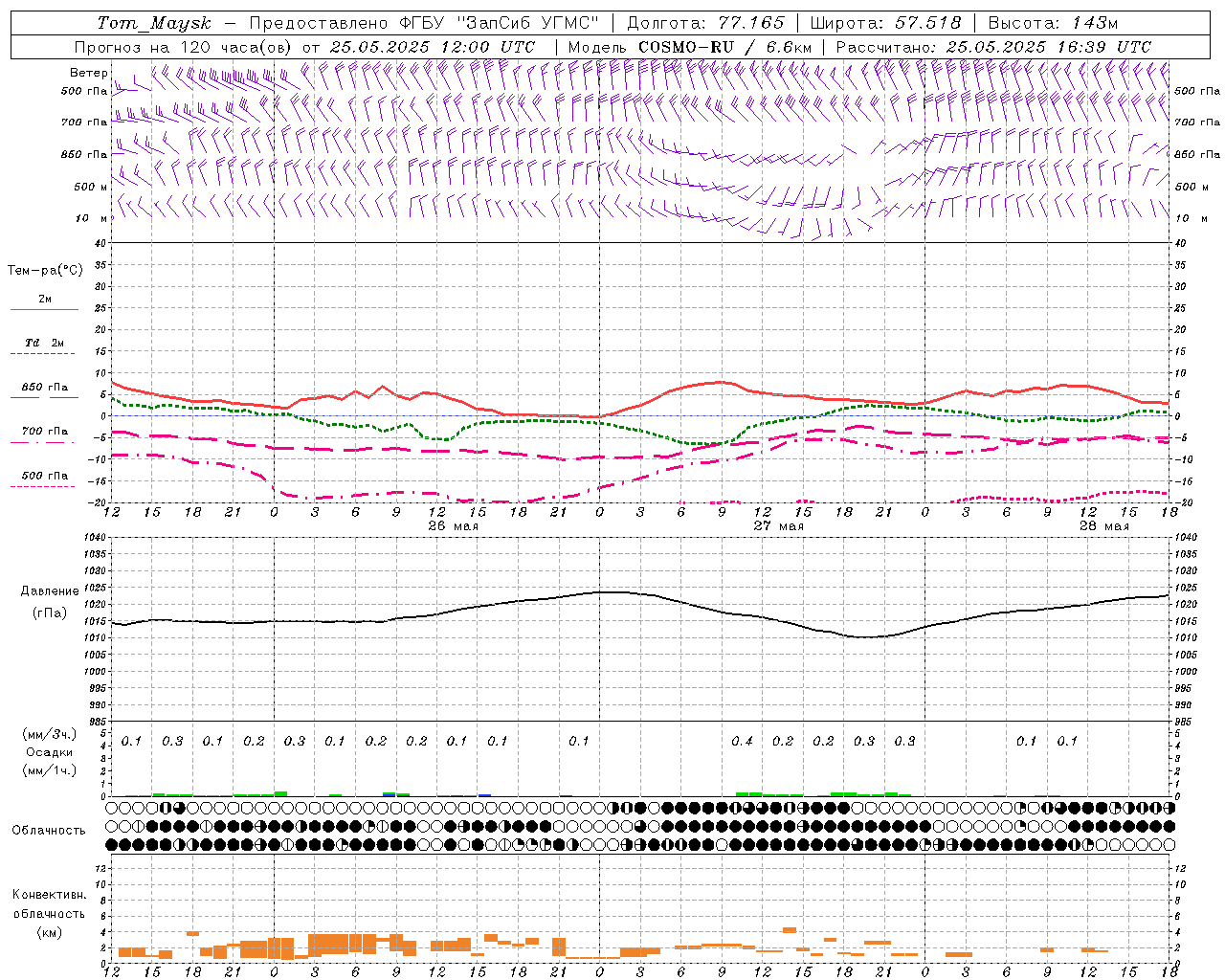
Task: Select the '500 м' wind level label on the left
Action: (x=90, y=187)
